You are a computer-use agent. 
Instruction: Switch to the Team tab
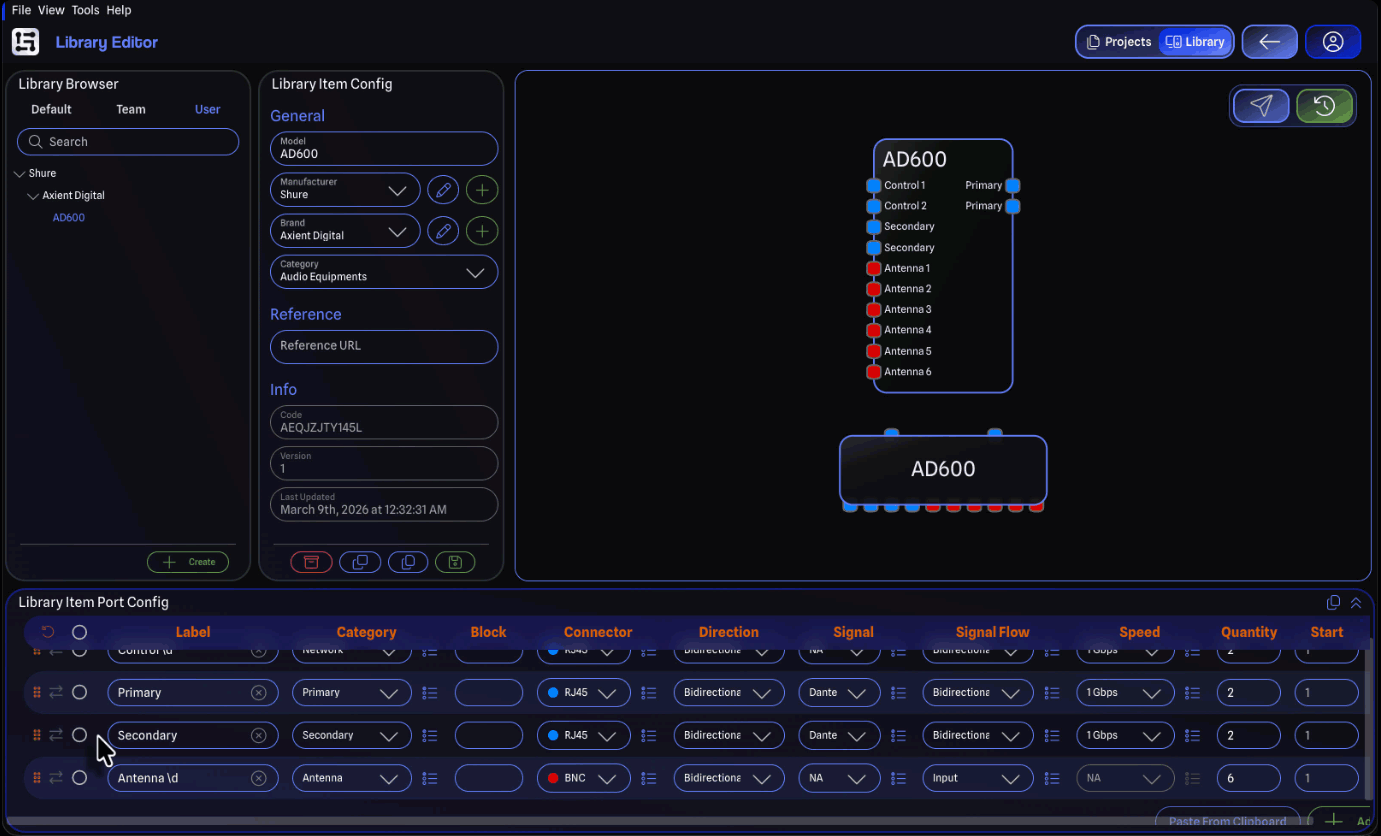131,110
